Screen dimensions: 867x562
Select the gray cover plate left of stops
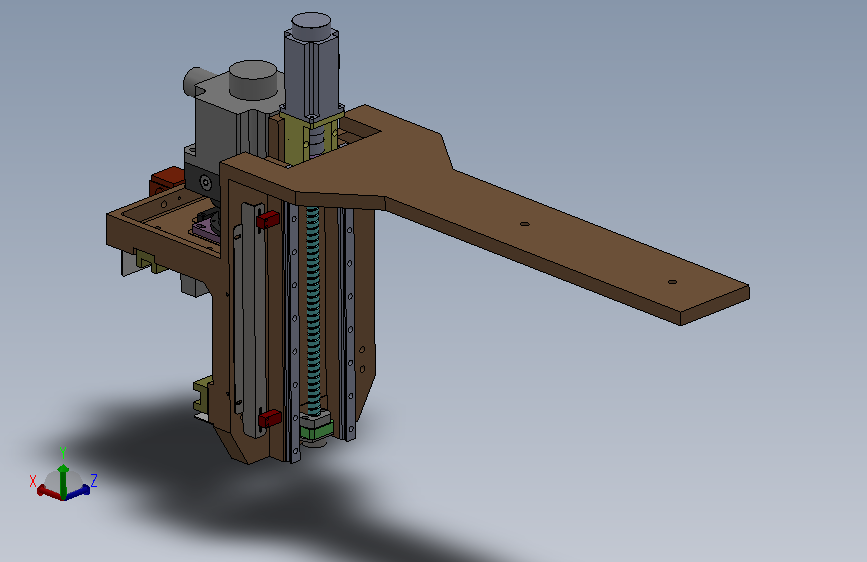(x=253, y=321)
